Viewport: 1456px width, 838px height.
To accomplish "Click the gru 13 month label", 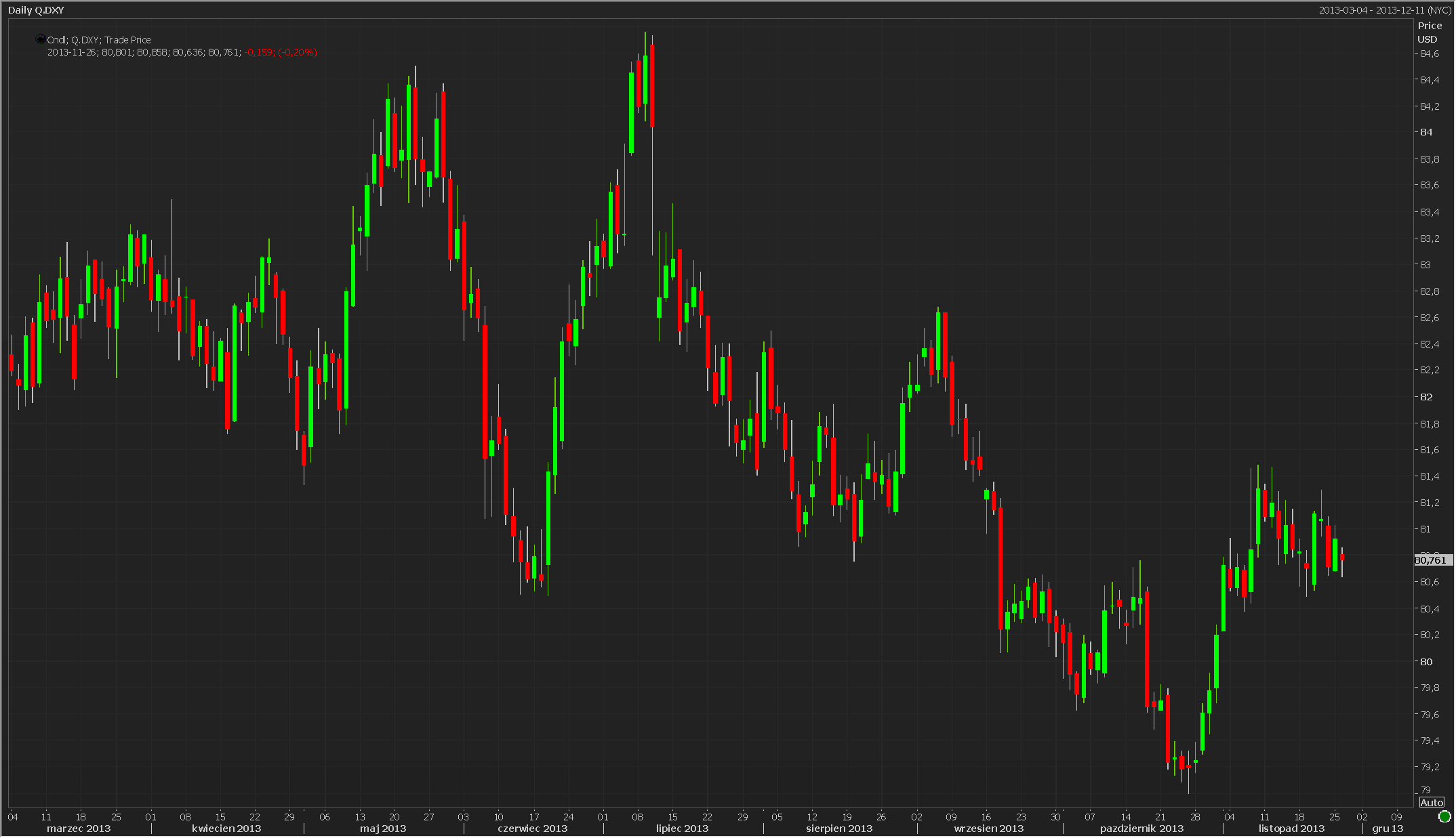I will coord(1388,829).
